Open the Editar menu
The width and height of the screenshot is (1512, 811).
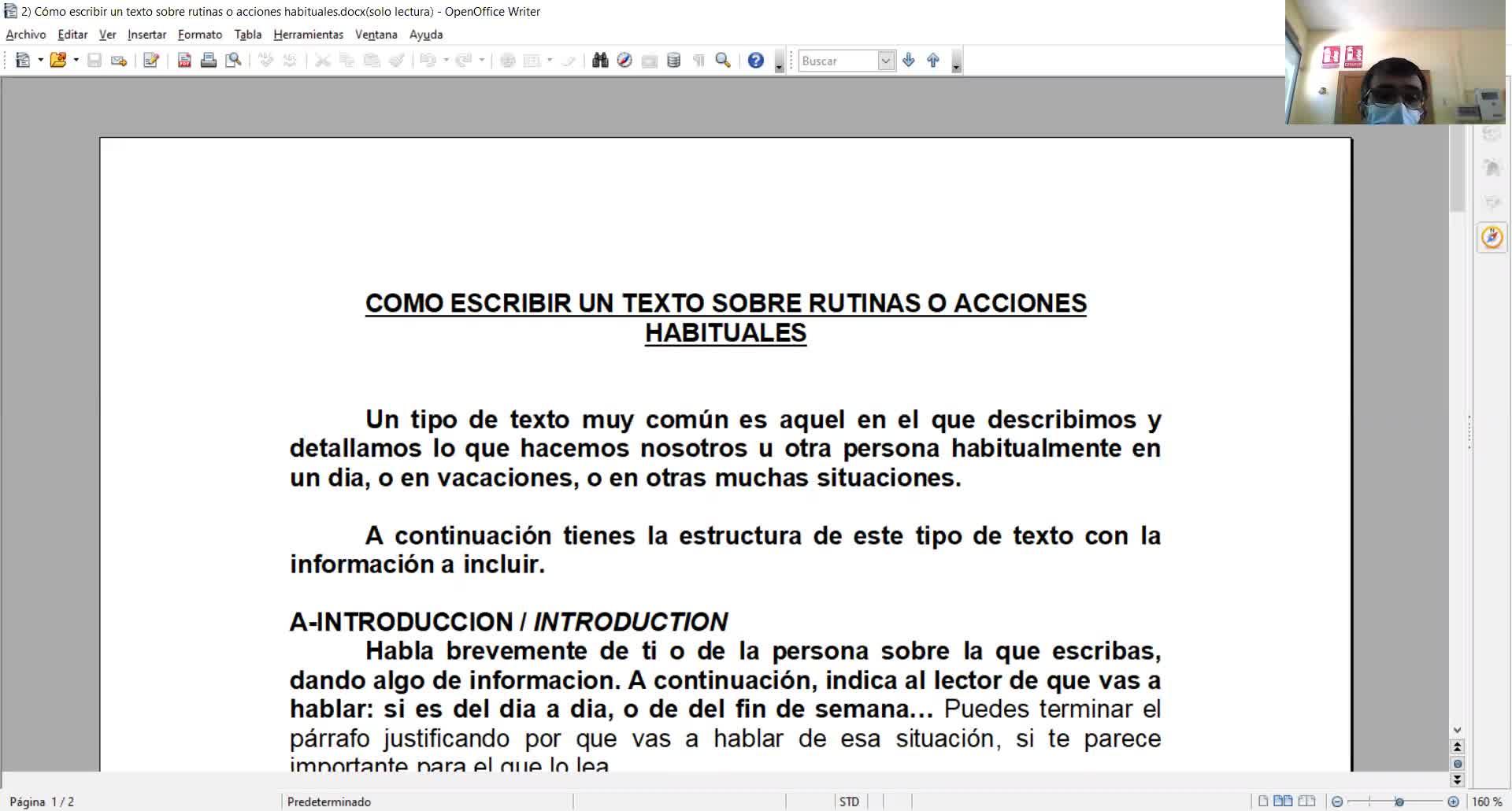click(x=72, y=35)
